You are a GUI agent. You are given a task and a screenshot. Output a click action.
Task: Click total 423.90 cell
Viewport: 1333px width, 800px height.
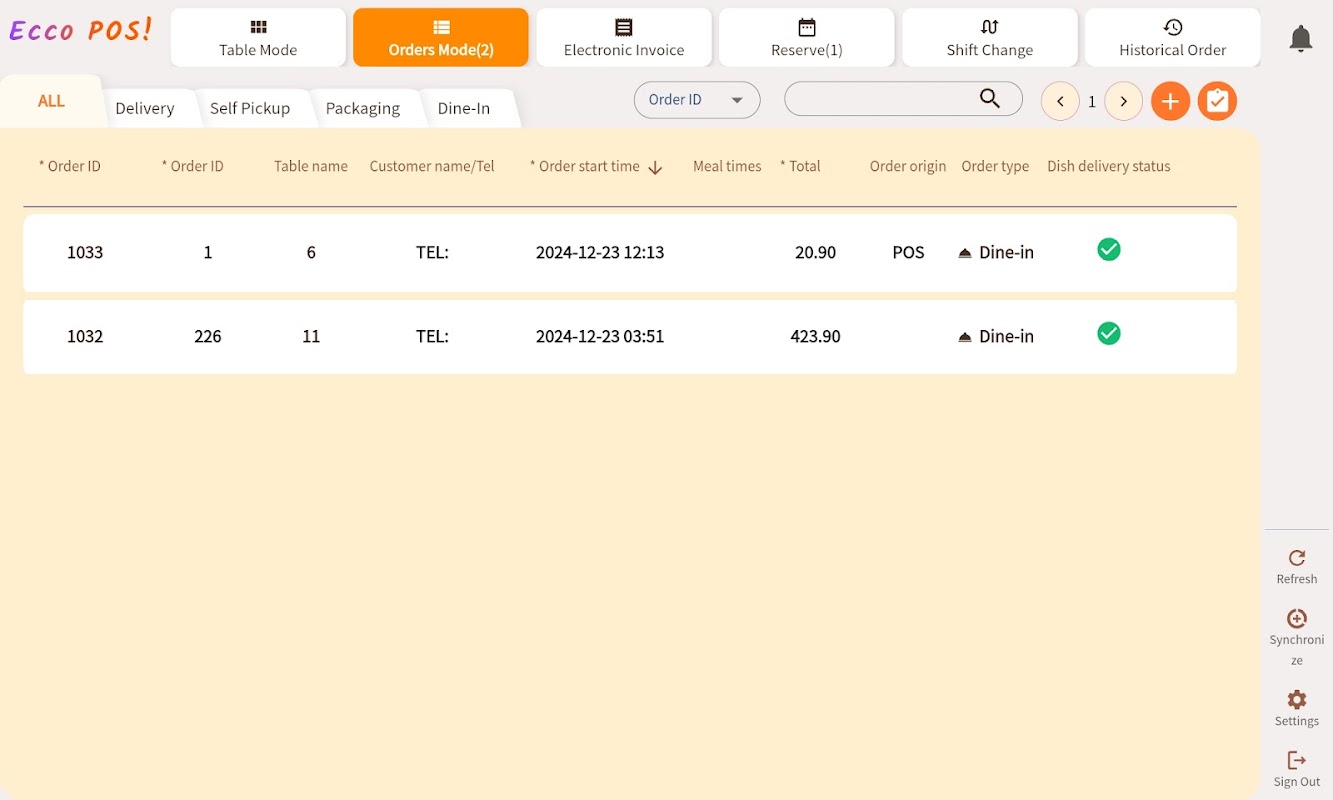(815, 337)
